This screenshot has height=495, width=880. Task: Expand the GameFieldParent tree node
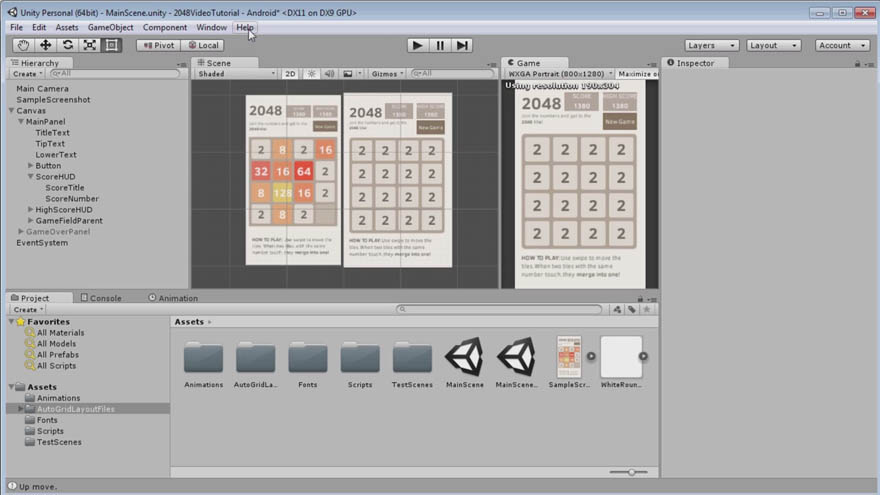(30, 221)
